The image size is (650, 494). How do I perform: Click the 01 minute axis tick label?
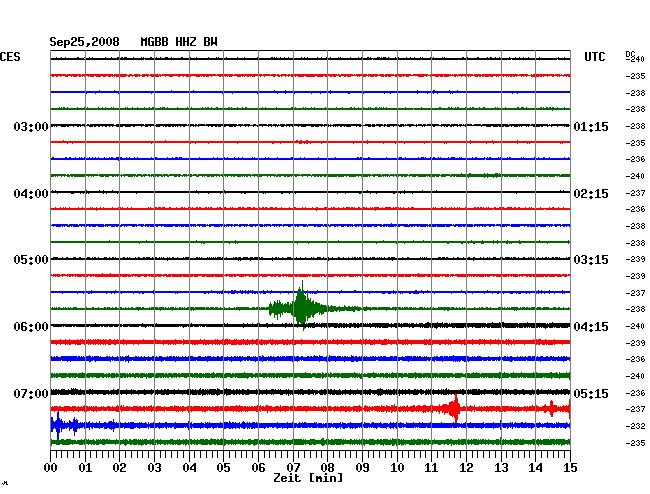point(85,468)
